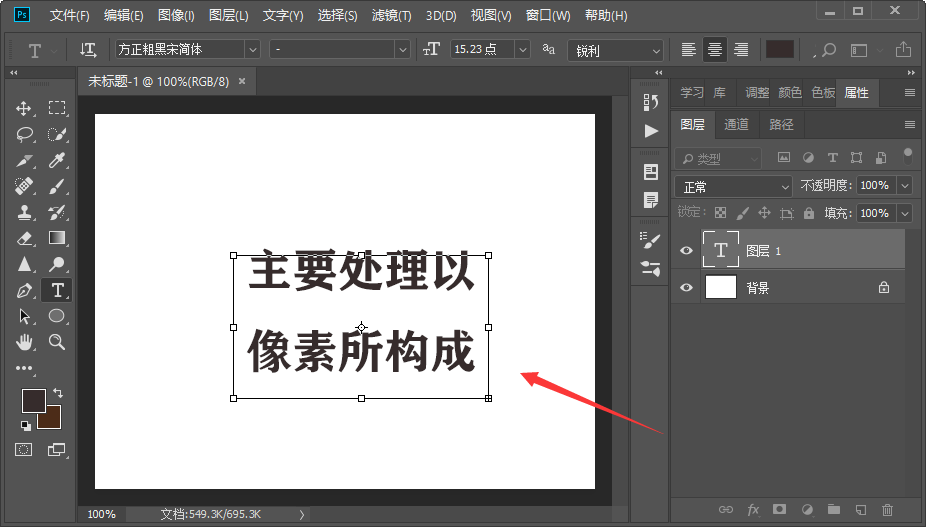Open the 图像(I) menu

176,15
